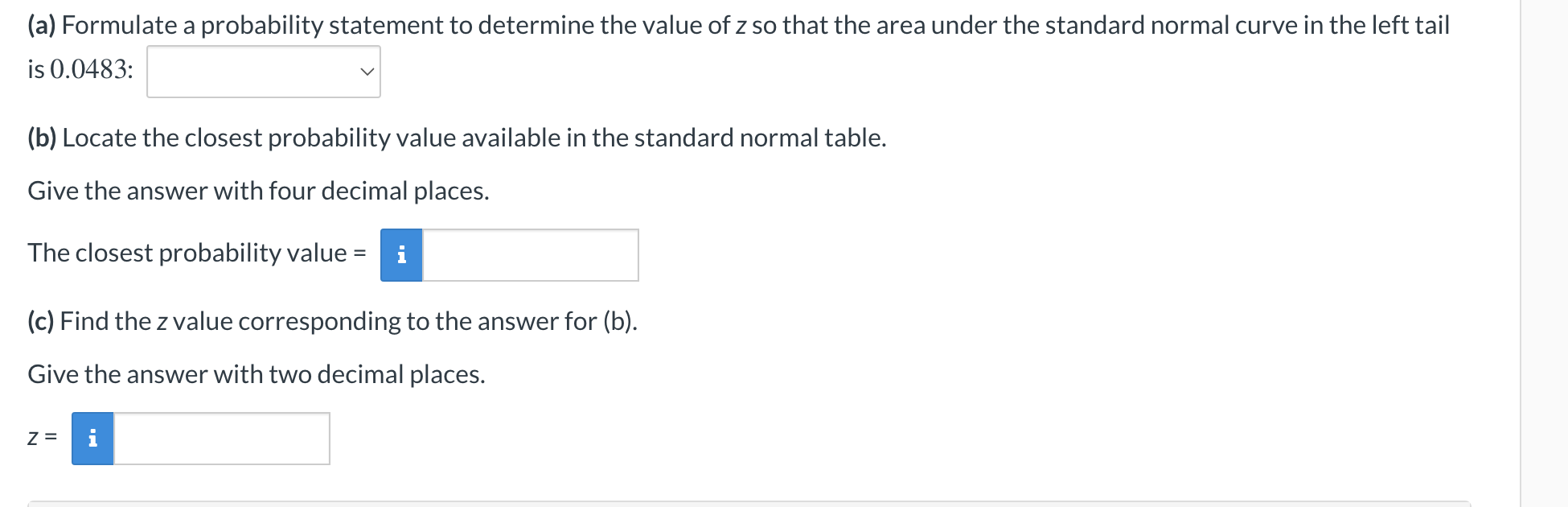Click the blue square icon near 'The closest probability value'

pos(402,255)
